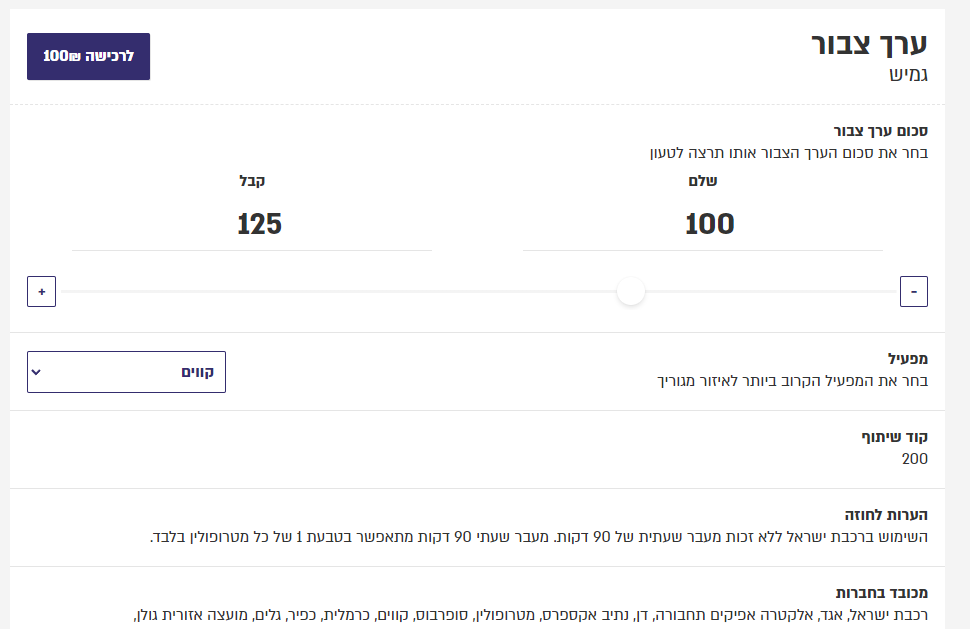Click the chevron arrow in operator dropdown
Screen dimensions: 970x629
37,372
